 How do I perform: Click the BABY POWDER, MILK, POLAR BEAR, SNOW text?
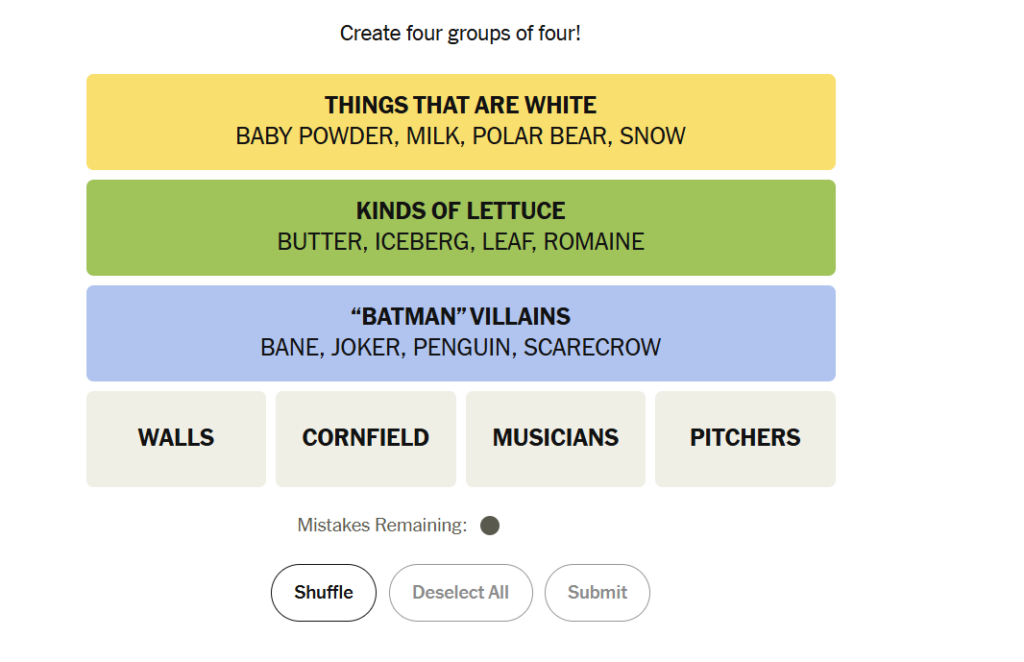tap(460, 136)
